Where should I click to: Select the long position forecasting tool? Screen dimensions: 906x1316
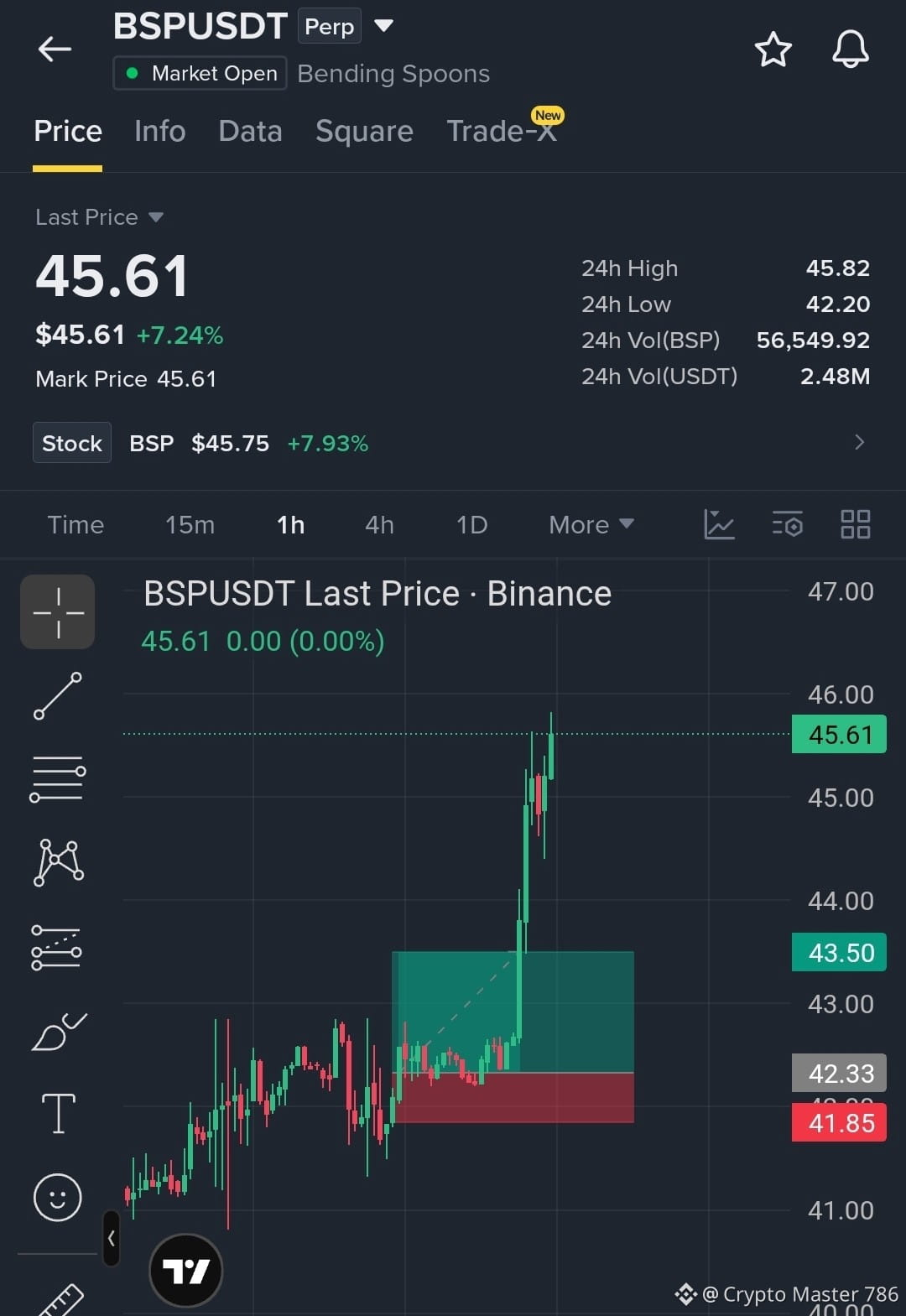click(x=56, y=948)
